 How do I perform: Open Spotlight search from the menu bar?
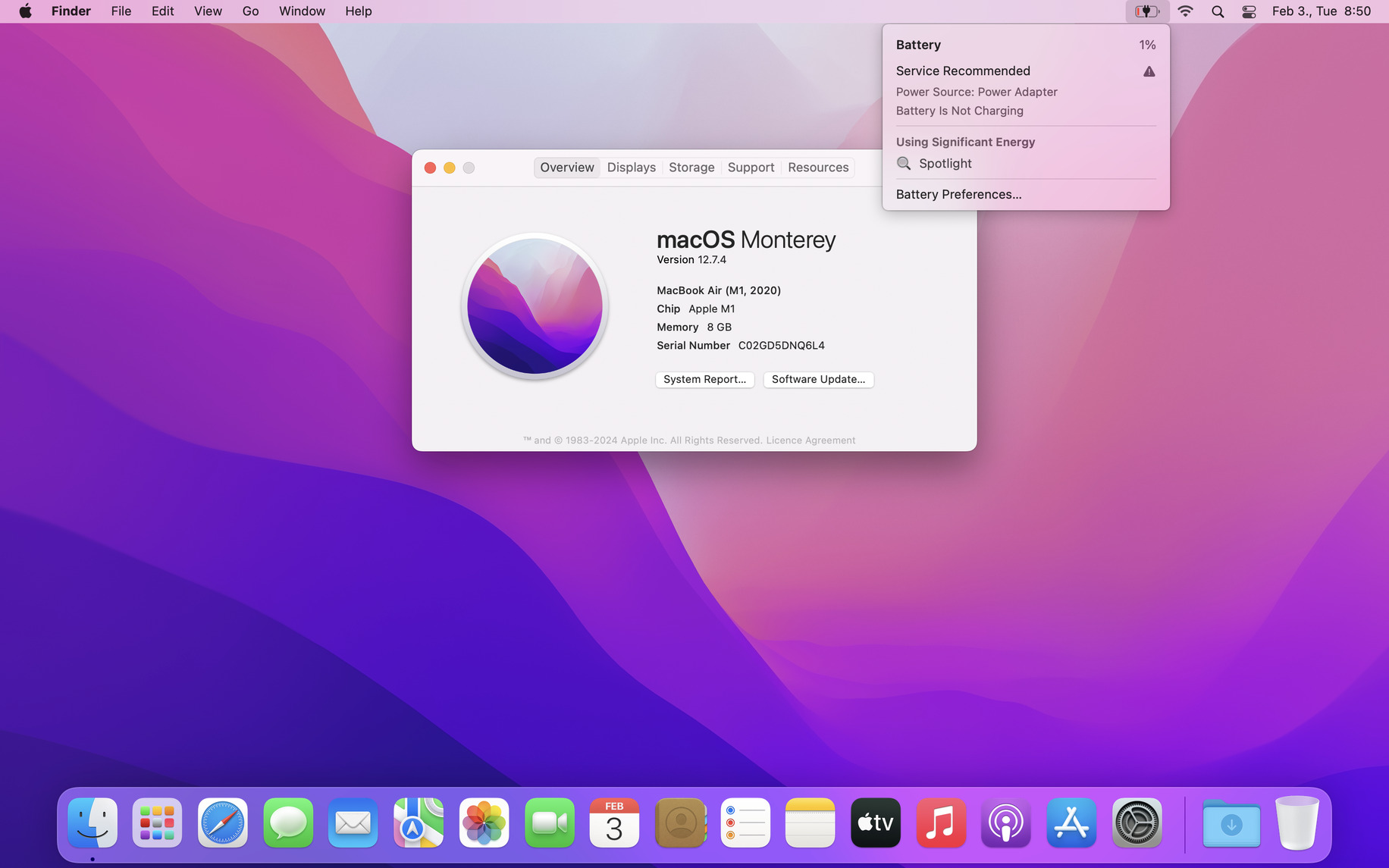[1218, 11]
